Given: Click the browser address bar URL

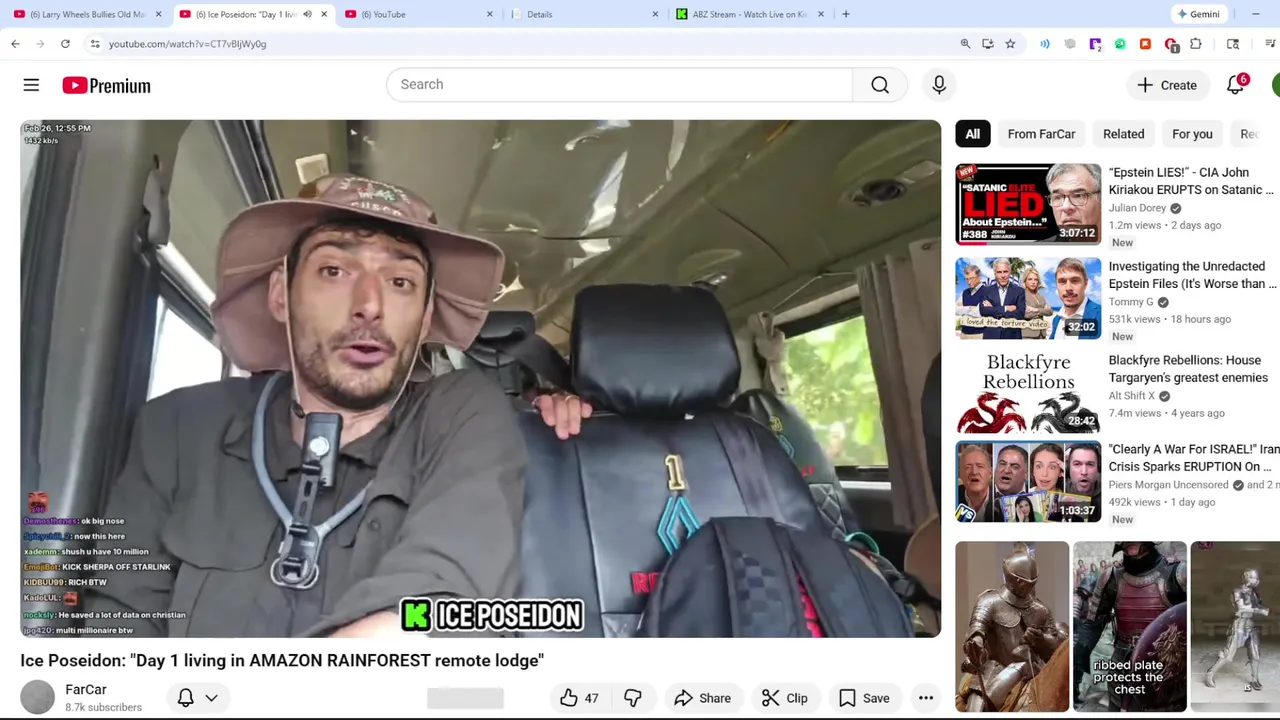Looking at the screenshot, I should coord(187,44).
